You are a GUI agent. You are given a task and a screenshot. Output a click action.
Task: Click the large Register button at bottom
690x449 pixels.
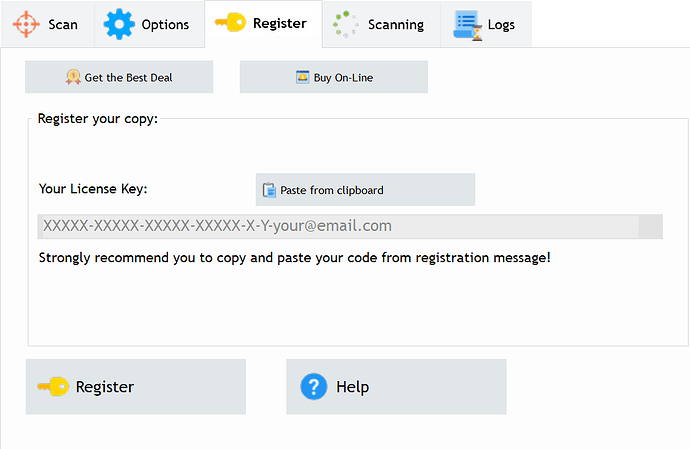tap(136, 386)
